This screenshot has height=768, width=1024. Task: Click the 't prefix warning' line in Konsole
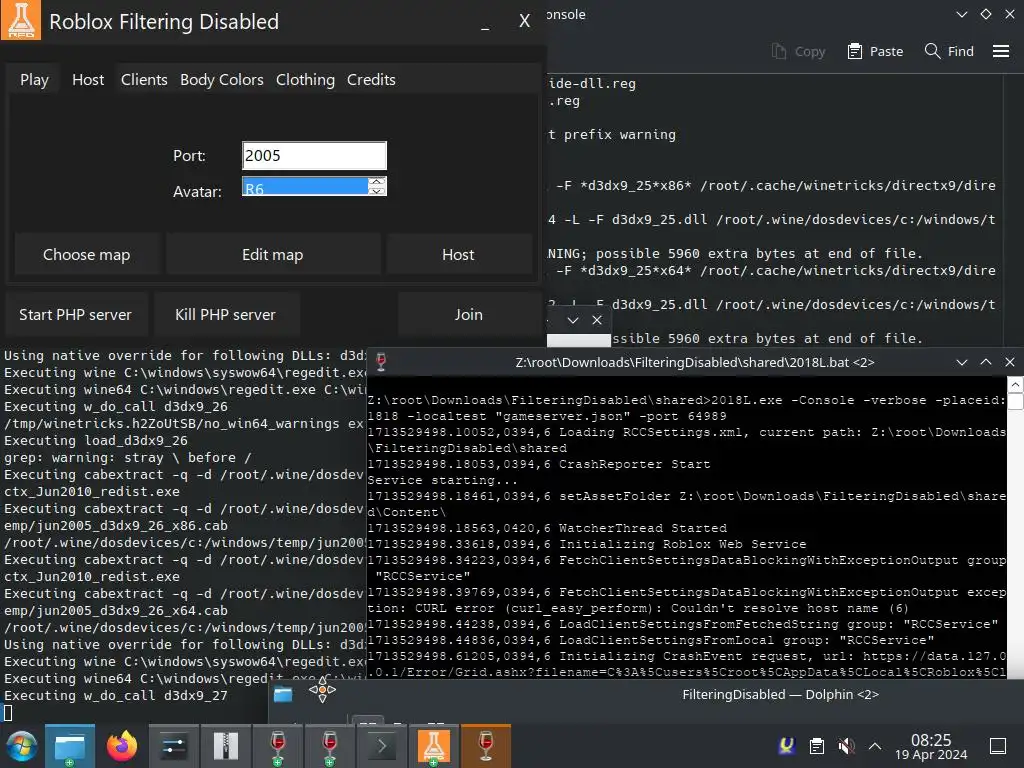click(x=612, y=135)
